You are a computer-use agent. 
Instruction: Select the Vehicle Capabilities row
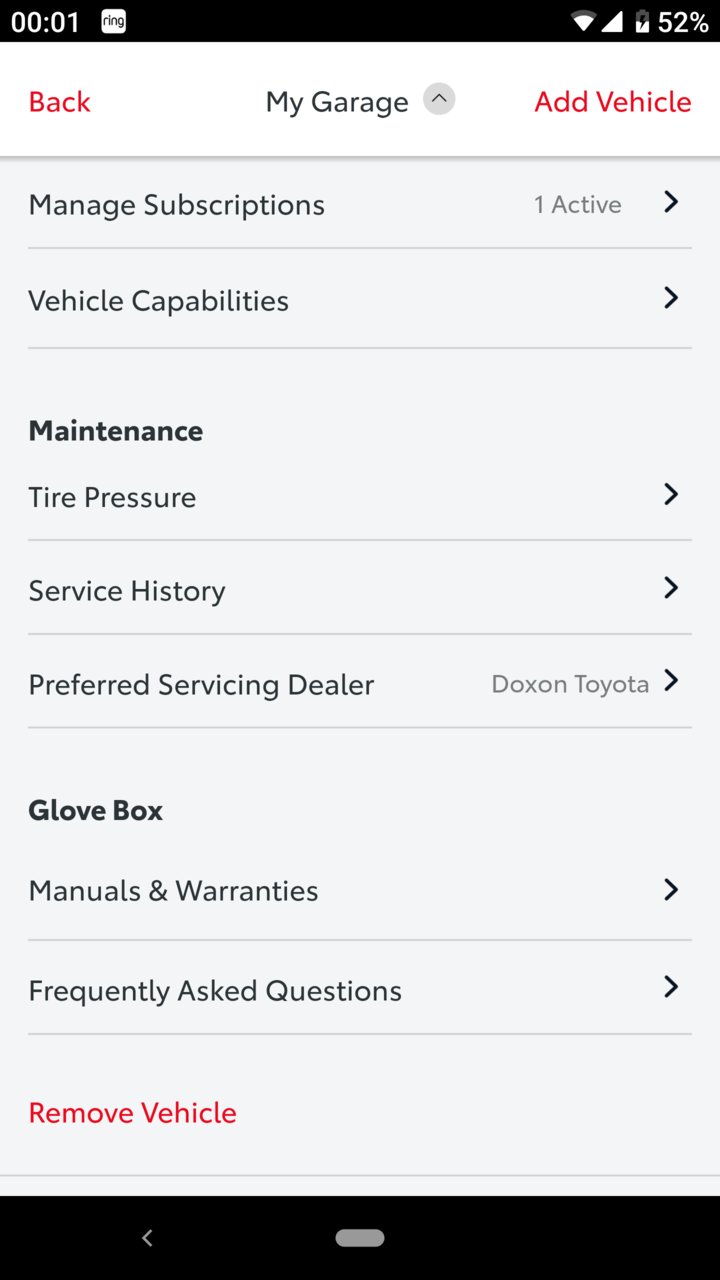[x=360, y=300]
